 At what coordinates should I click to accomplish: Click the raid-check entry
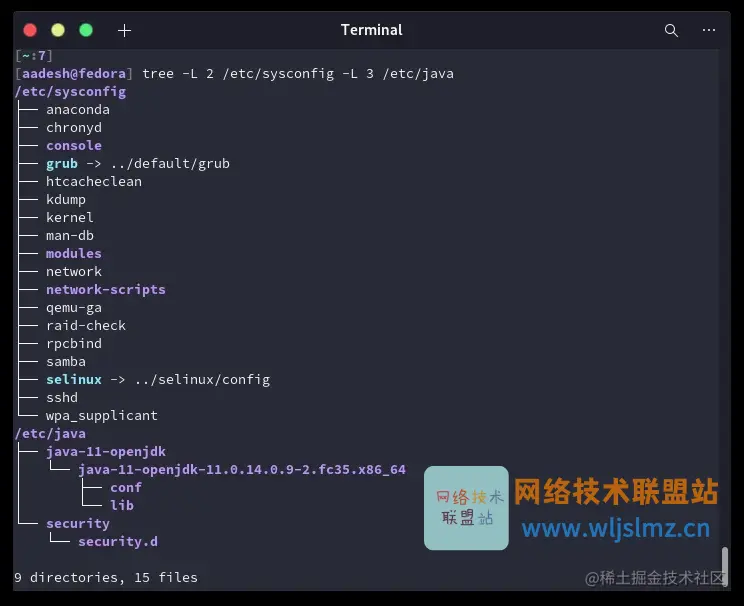tap(86, 326)
